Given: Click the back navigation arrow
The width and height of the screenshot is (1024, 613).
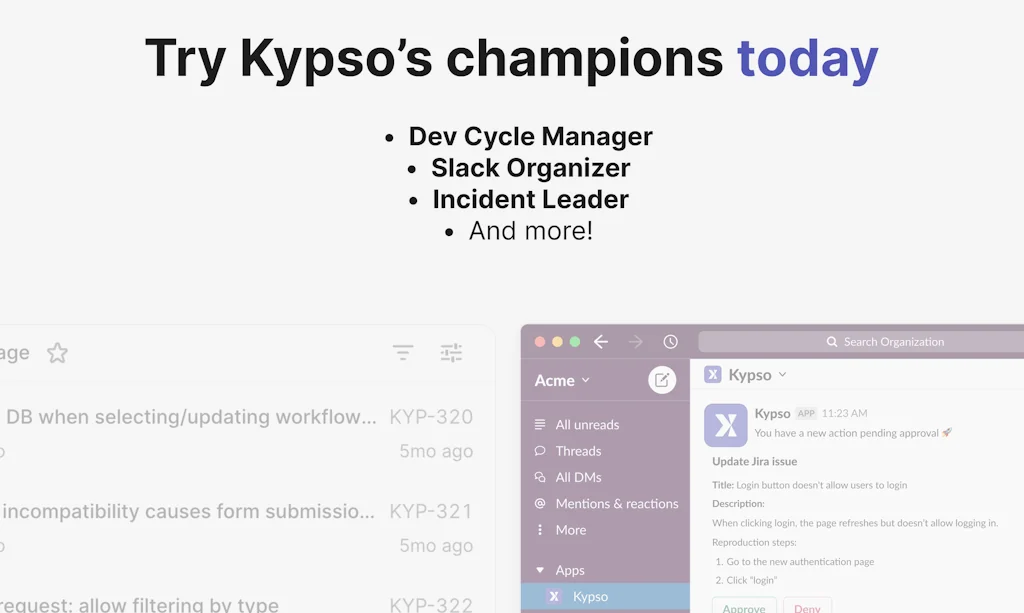Looking at the screenshot, I should coord(600,341).
